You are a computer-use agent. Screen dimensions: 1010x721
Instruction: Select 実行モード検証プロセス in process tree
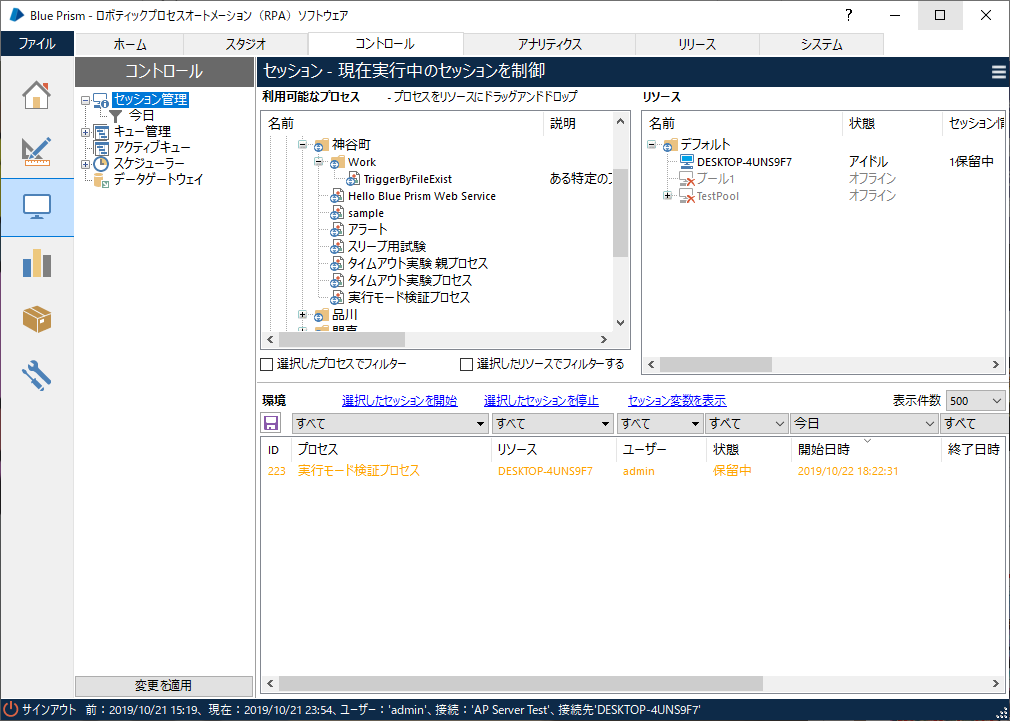(x=409, y=298)
